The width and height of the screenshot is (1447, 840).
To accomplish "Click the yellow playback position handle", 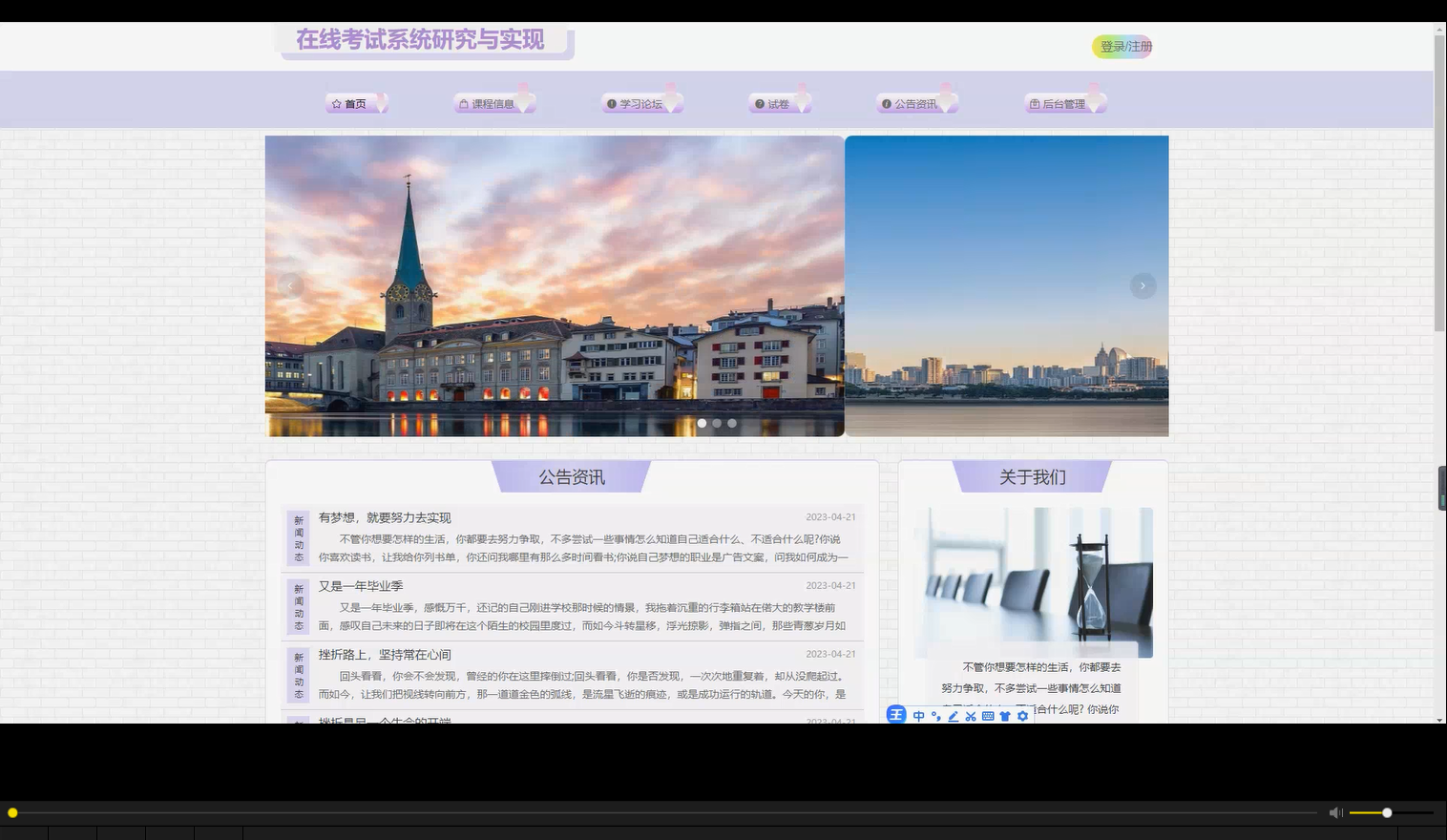I will click(12, 812).
